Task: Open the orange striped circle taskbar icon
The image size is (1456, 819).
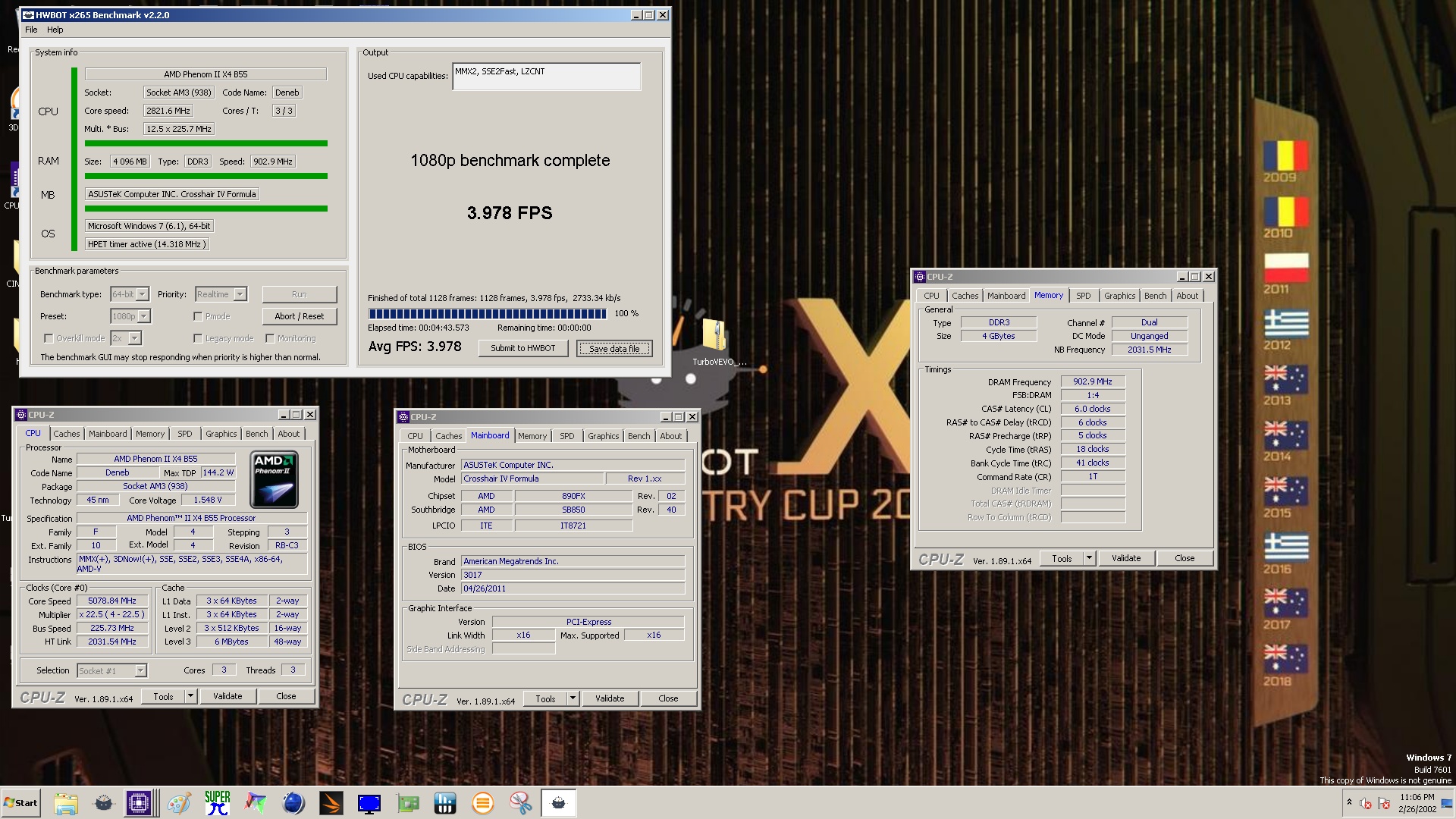Action: 483,803
